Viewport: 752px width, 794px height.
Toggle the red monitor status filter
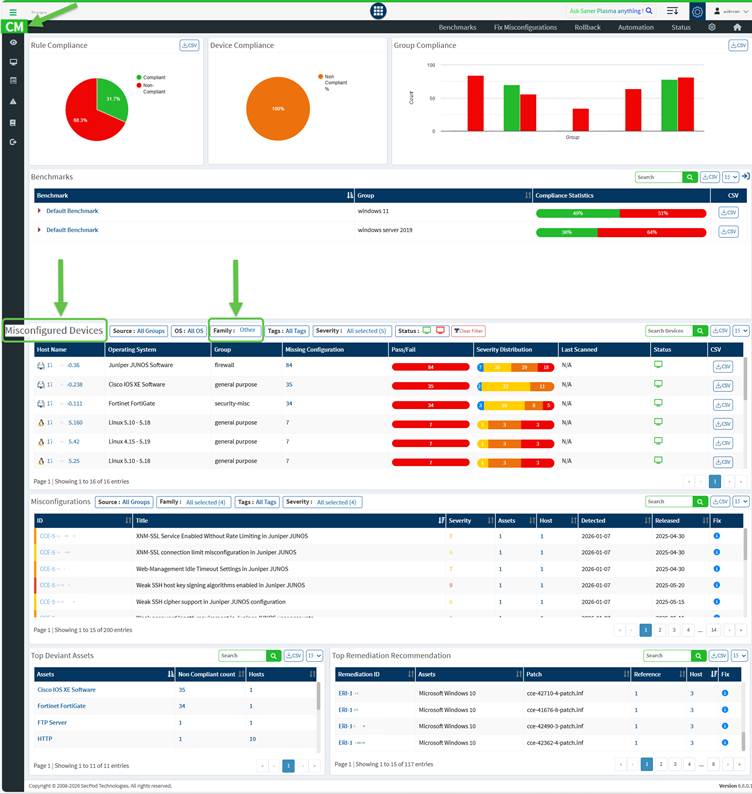440,330
